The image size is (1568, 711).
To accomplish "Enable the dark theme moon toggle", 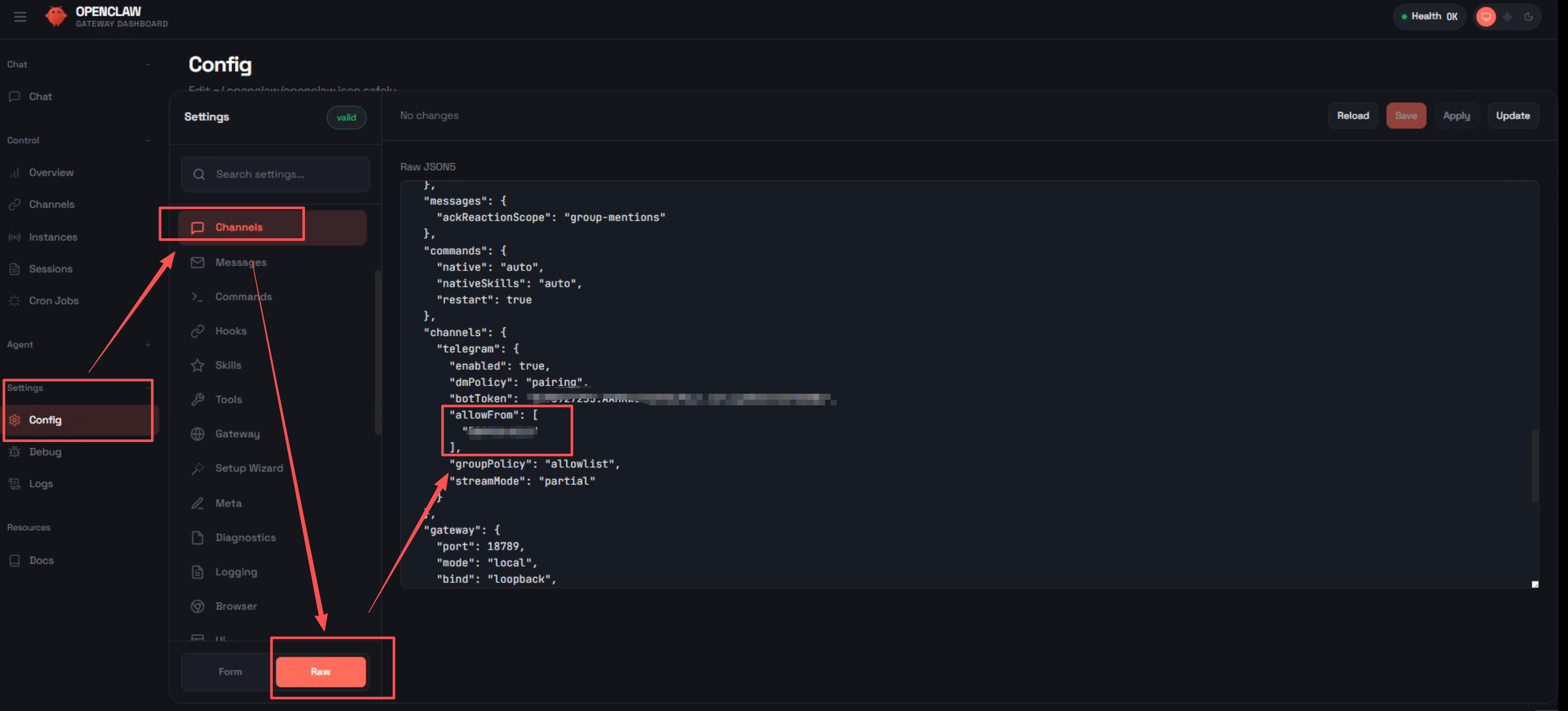I will click(x=1528, y=16).
